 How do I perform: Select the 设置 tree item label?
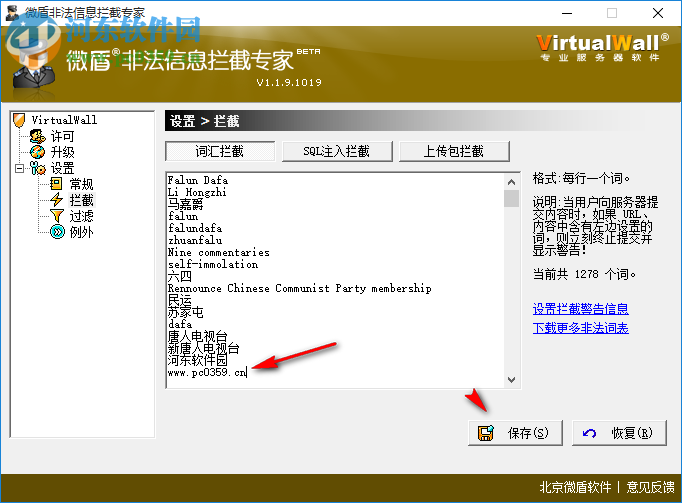pyautogui.click(x=62, y=168)
